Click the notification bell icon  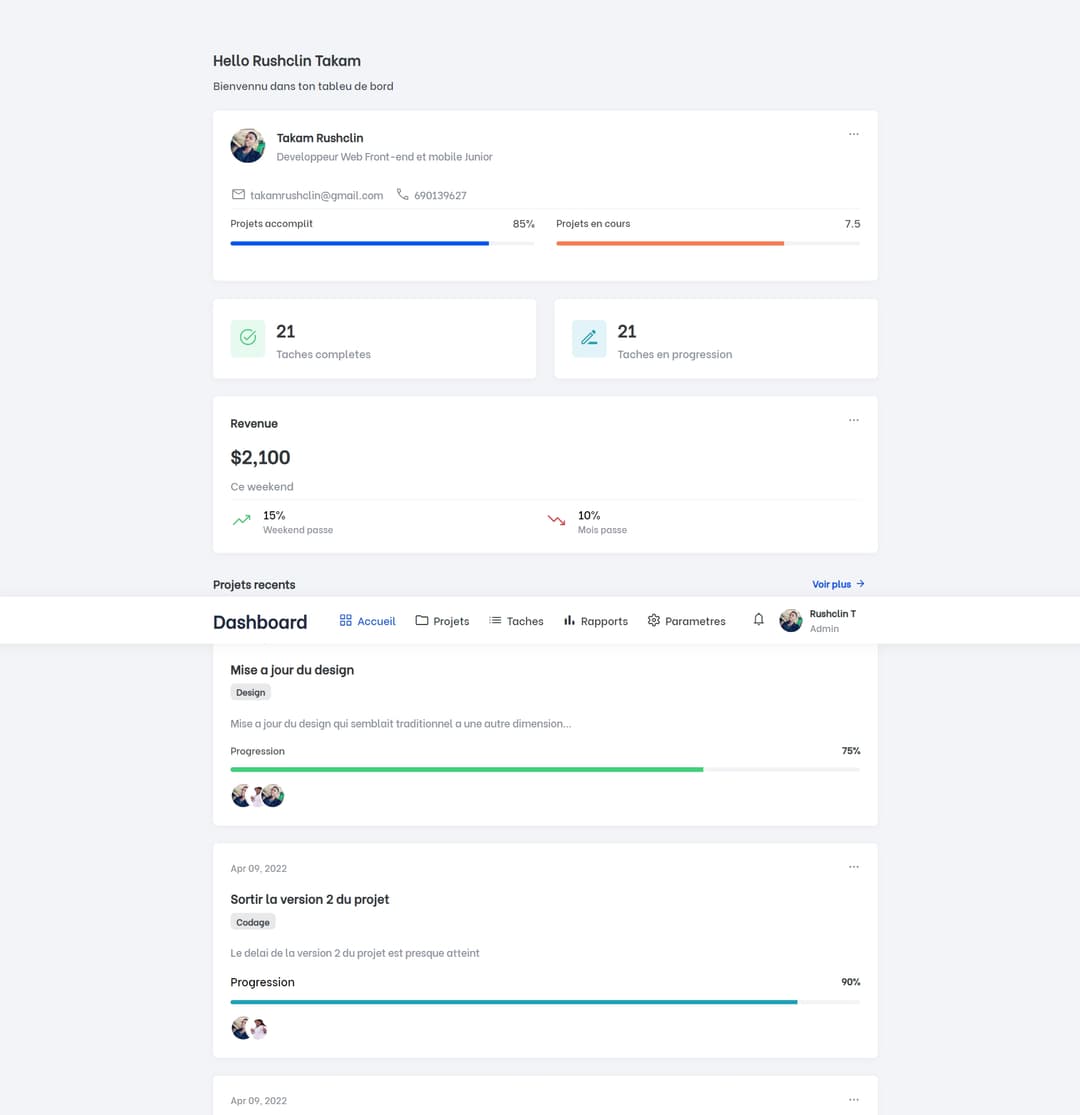coord(758,620)
